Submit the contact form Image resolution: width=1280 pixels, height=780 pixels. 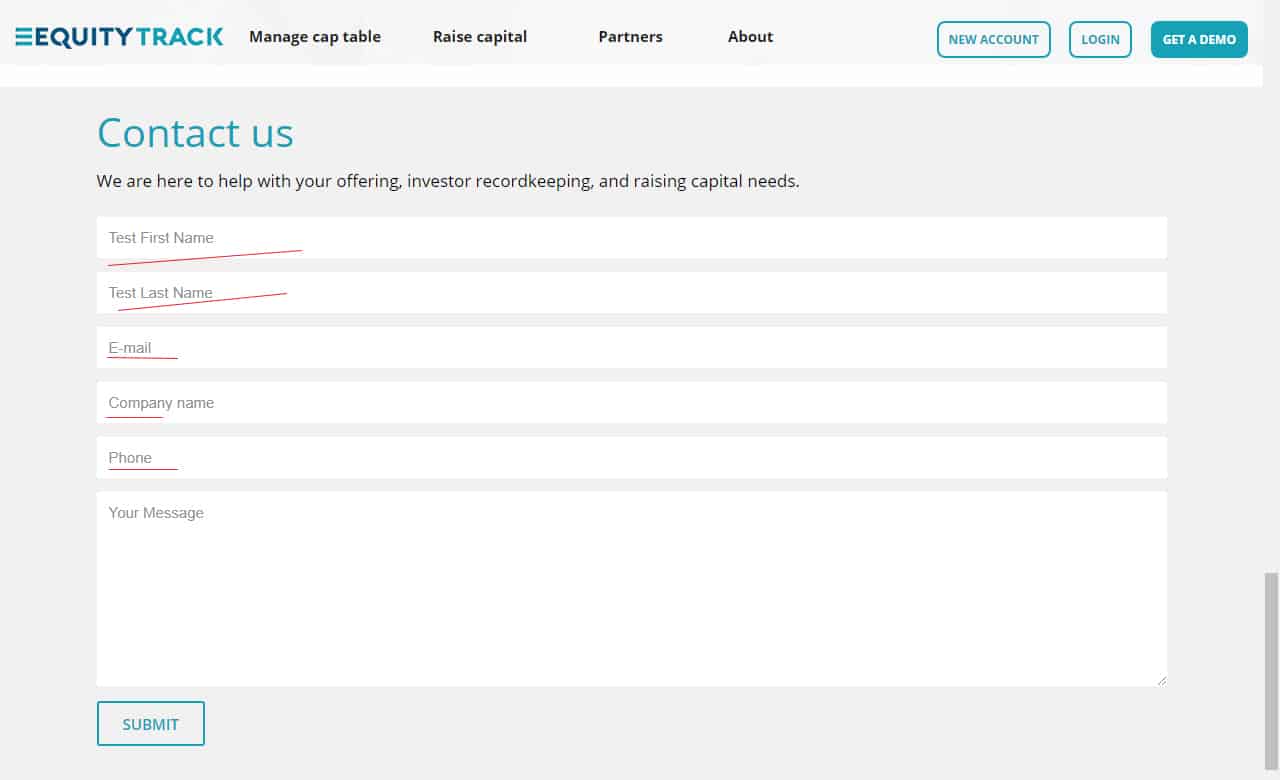coord(151,724)
